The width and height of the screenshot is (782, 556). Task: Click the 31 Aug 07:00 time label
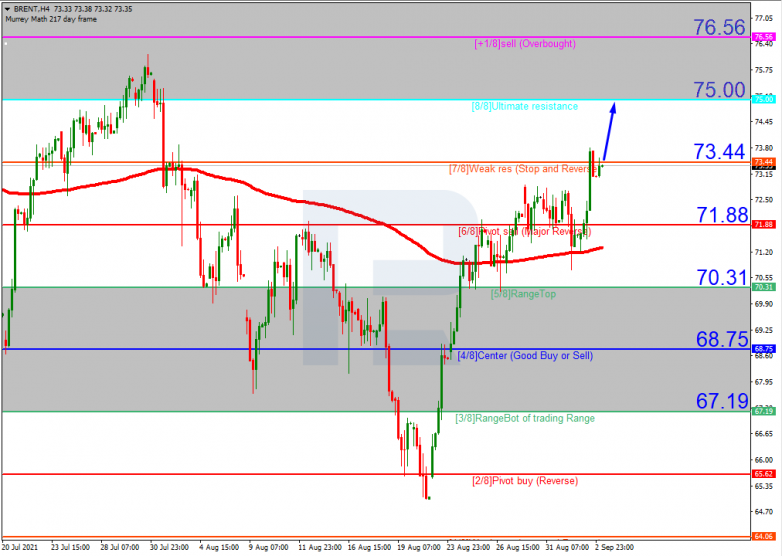(x=567, y=548)
